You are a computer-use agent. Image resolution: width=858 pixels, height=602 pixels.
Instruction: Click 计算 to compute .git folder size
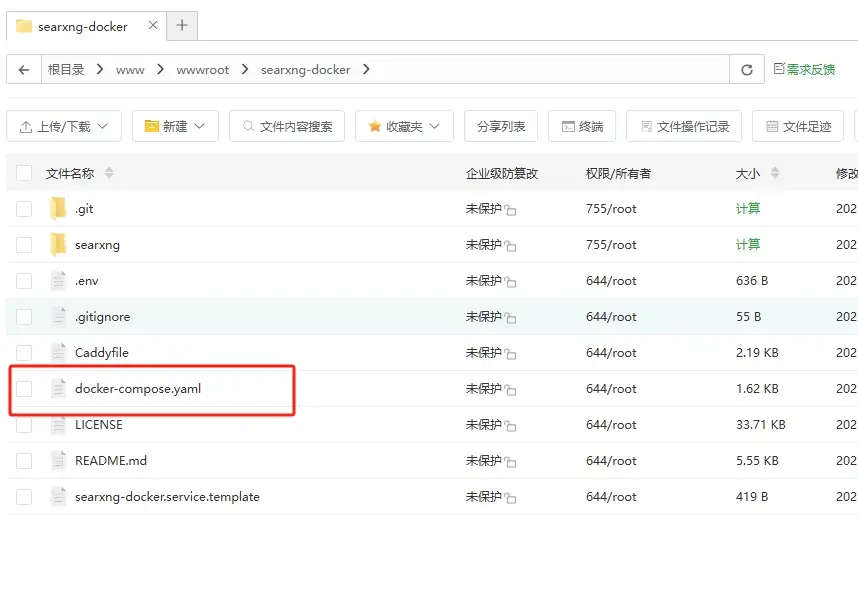[x=749, y=208]
